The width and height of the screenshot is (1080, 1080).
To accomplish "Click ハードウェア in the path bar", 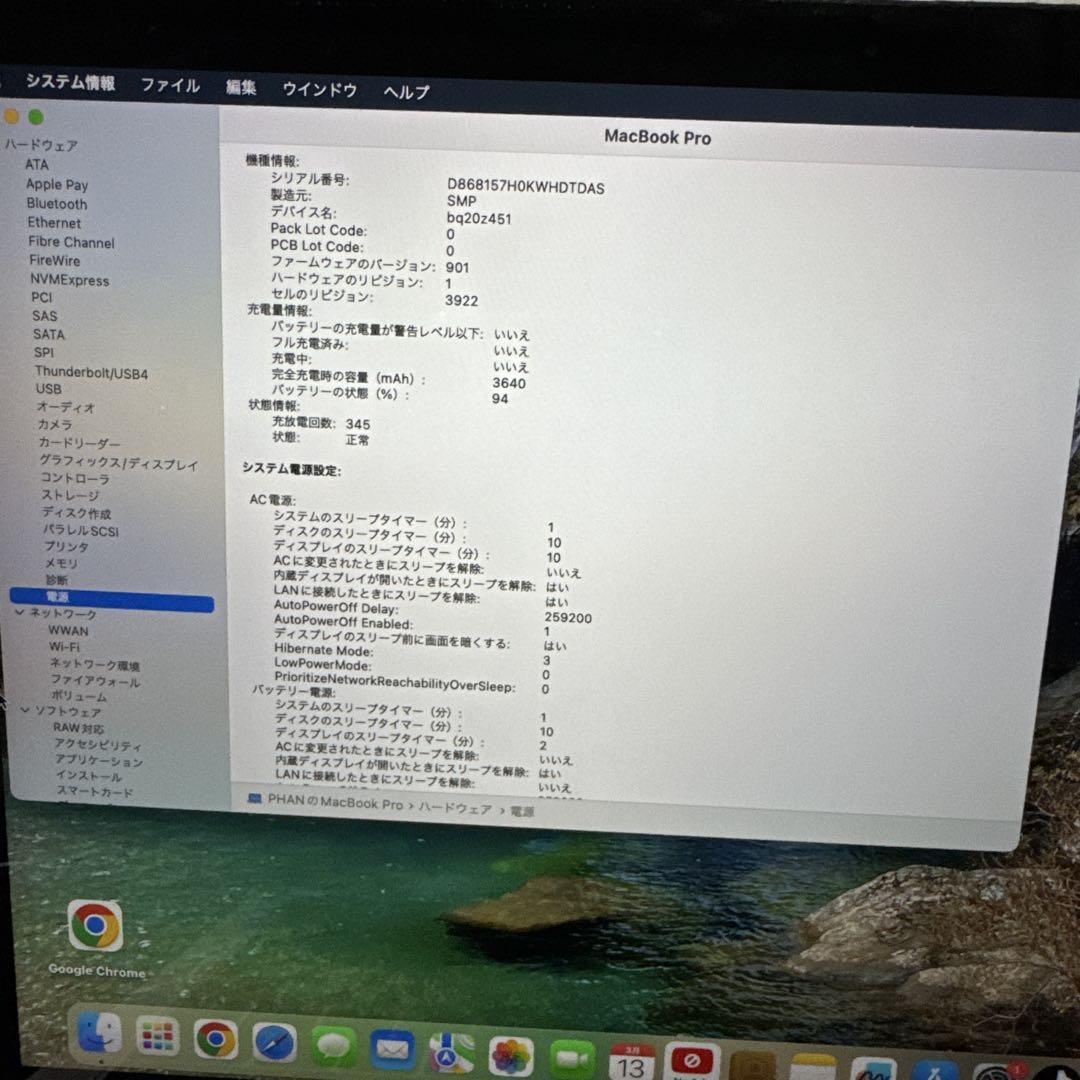I will coord(455,808).
